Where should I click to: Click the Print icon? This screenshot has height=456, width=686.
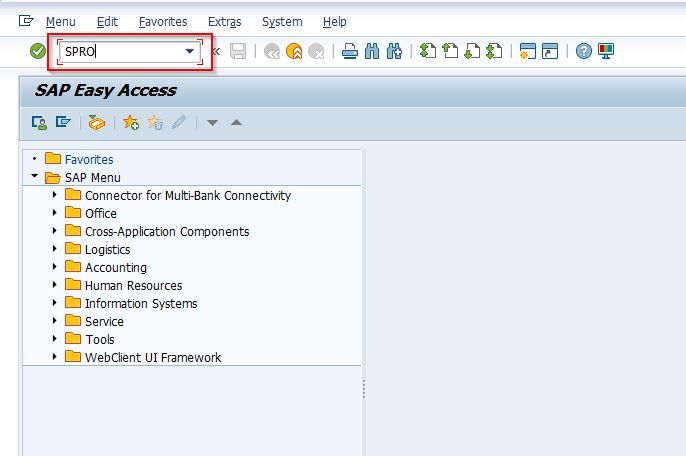pyautogui.click(x=350, y=52)
